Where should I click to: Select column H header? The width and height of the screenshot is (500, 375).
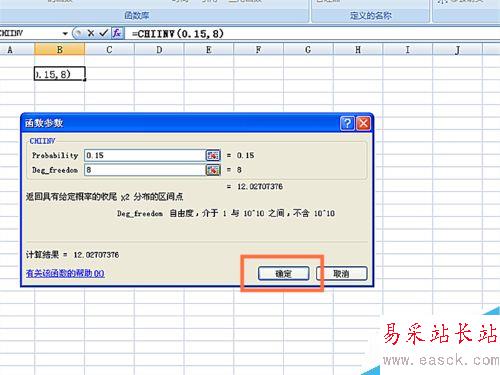click(x=358, y=50)
